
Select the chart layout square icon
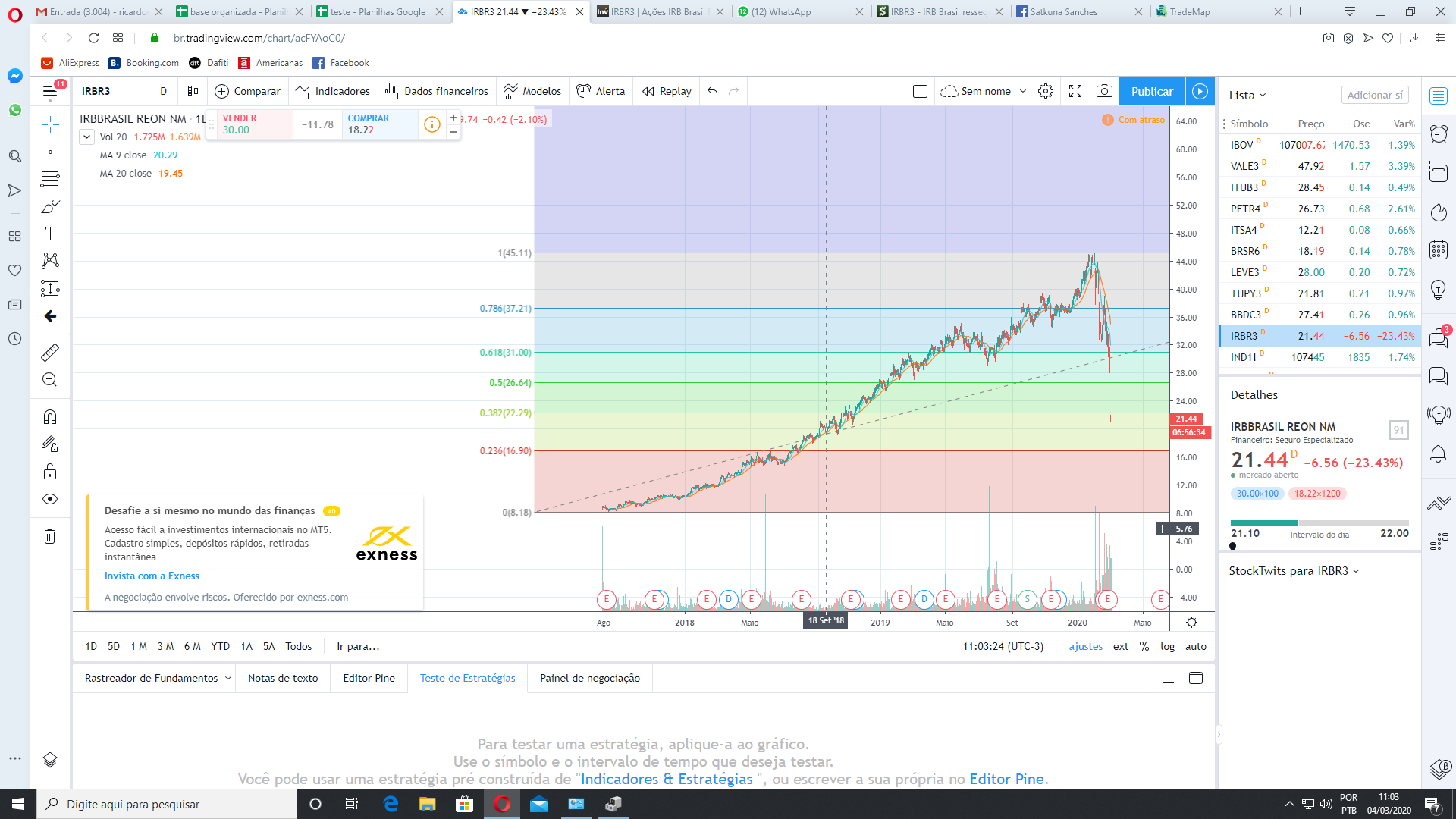(920, 91)
